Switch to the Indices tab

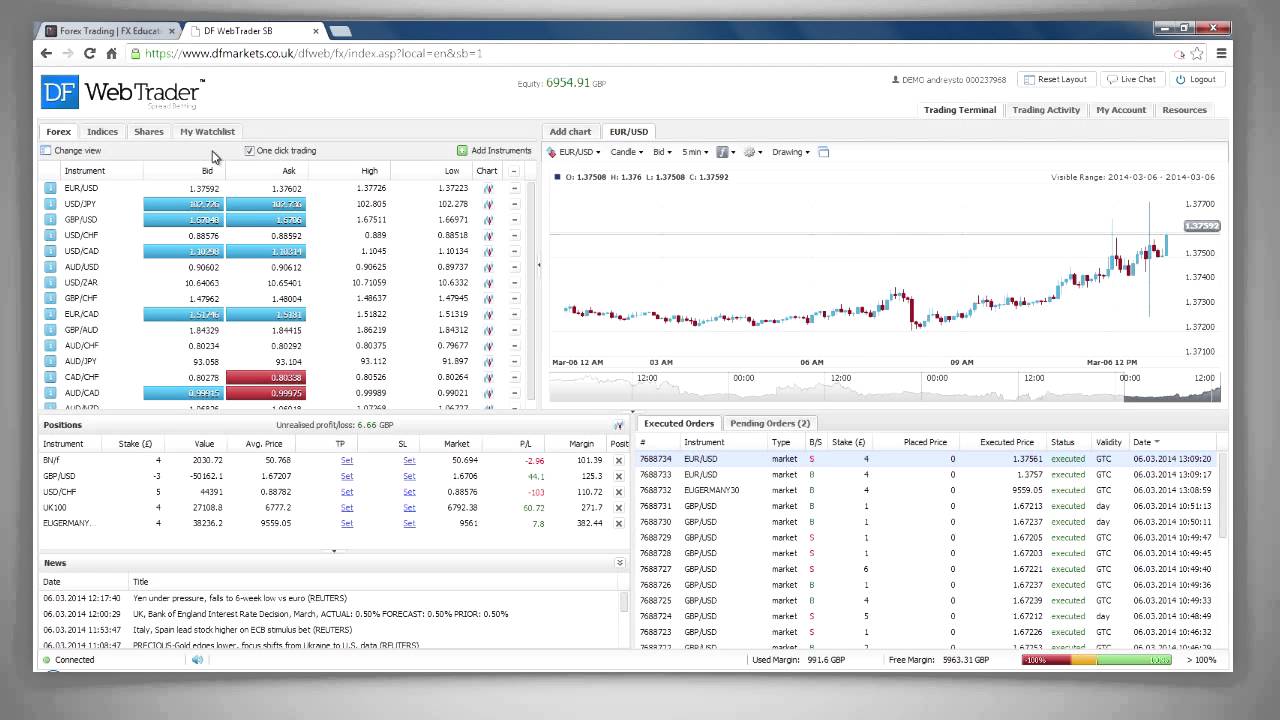point(102,132)
